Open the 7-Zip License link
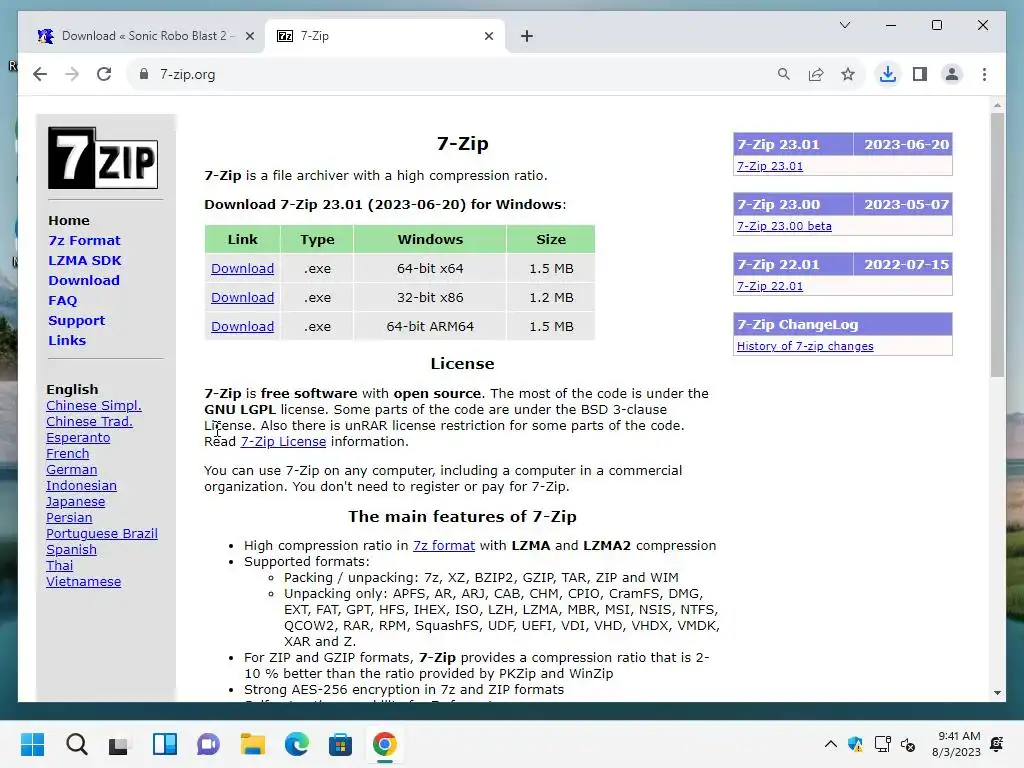1024x768 pixels. click(283, 441)
